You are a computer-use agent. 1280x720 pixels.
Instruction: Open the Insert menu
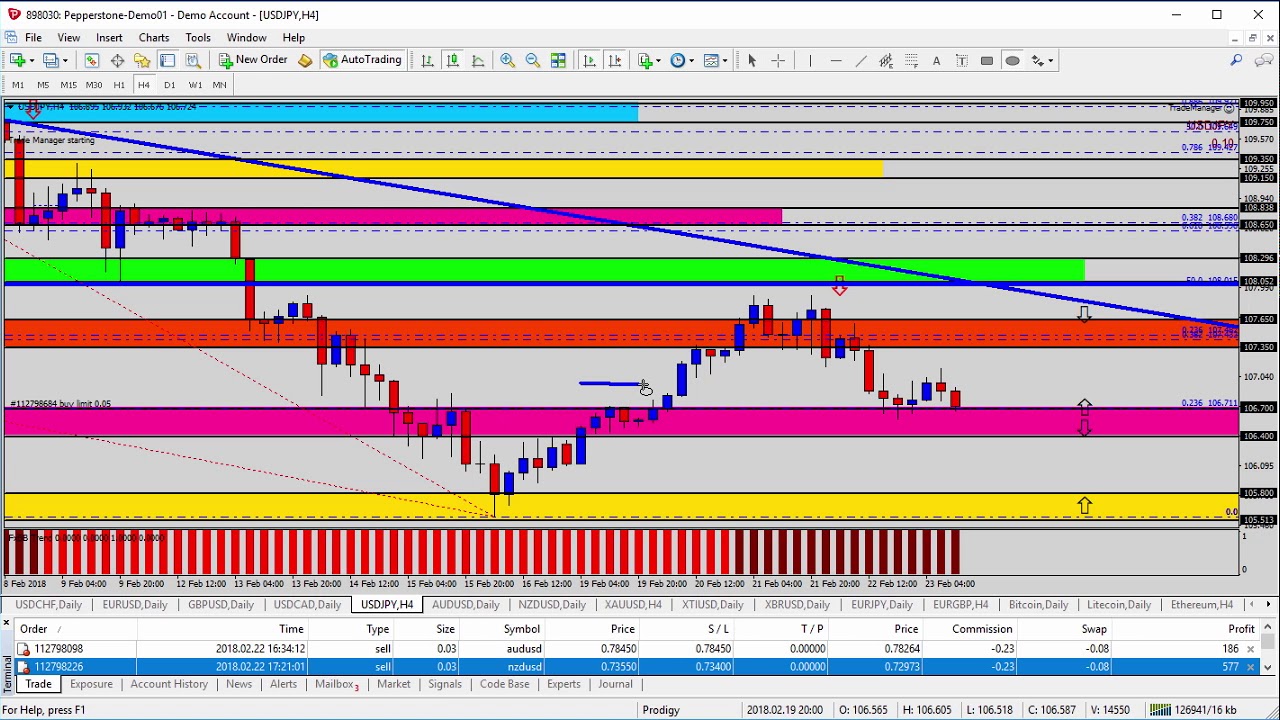click(109, 37)
